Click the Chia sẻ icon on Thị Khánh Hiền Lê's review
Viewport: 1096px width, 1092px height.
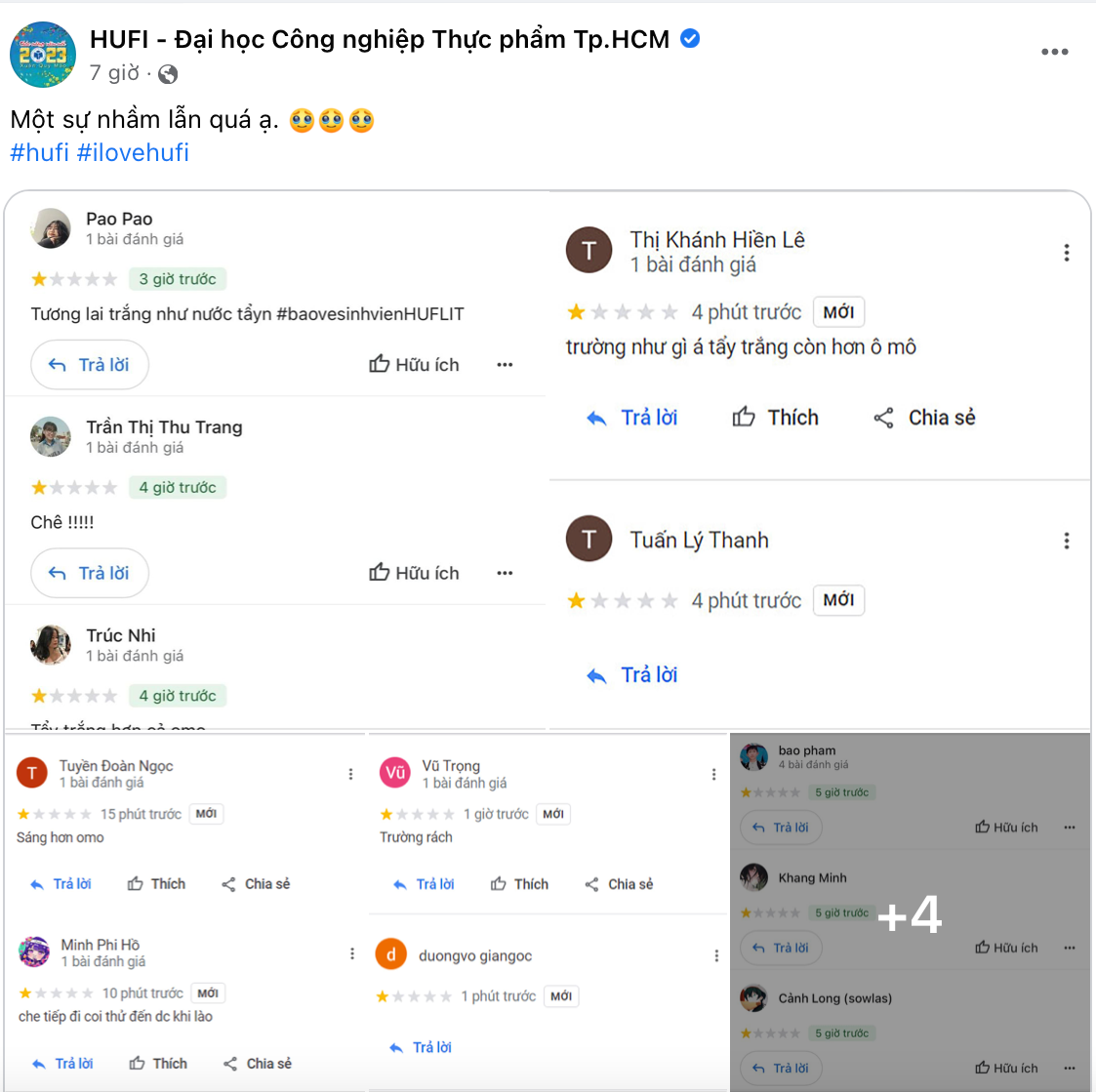(884, 418)
